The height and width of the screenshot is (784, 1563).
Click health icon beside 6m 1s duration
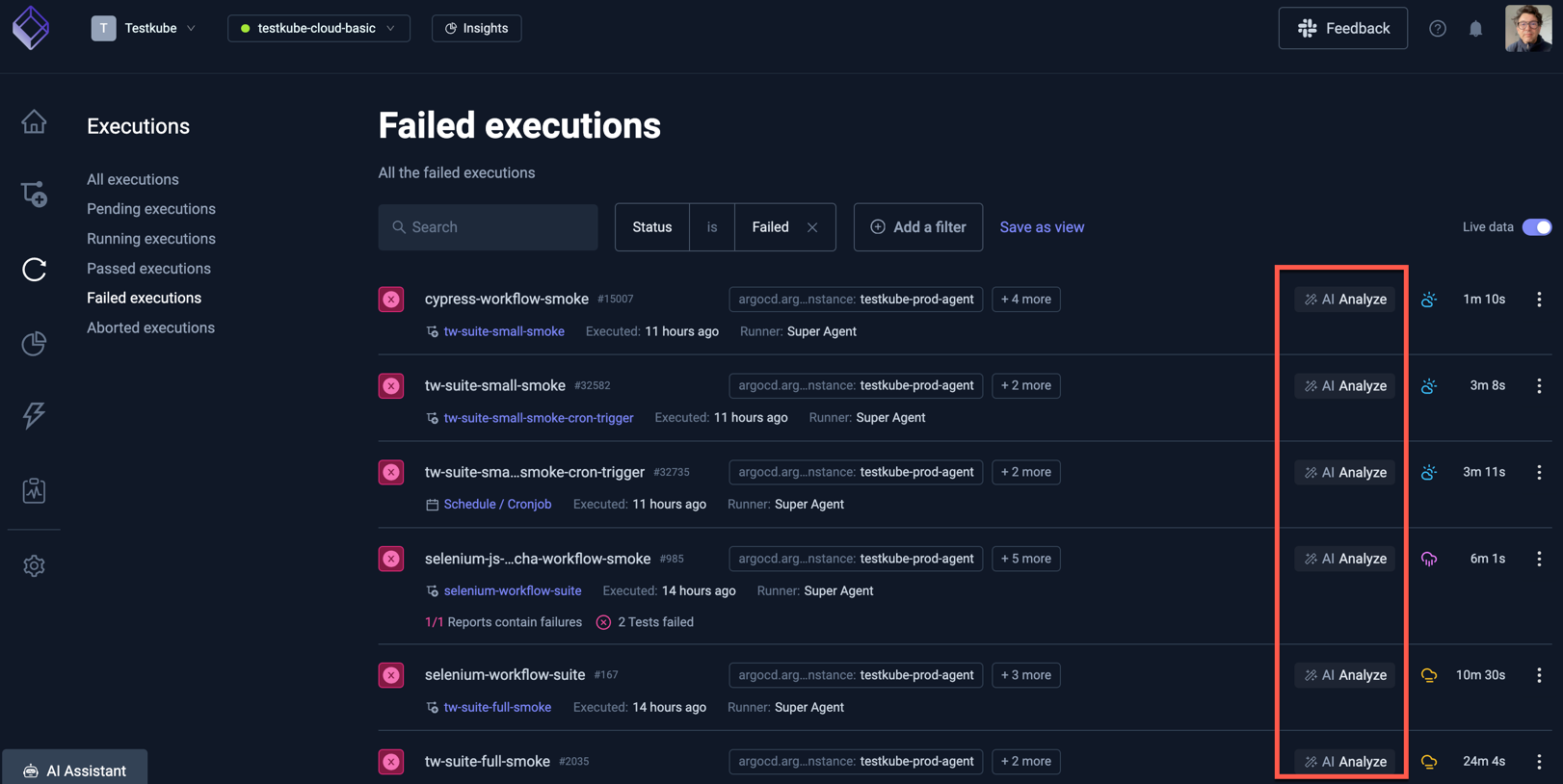click(1429, 559)
